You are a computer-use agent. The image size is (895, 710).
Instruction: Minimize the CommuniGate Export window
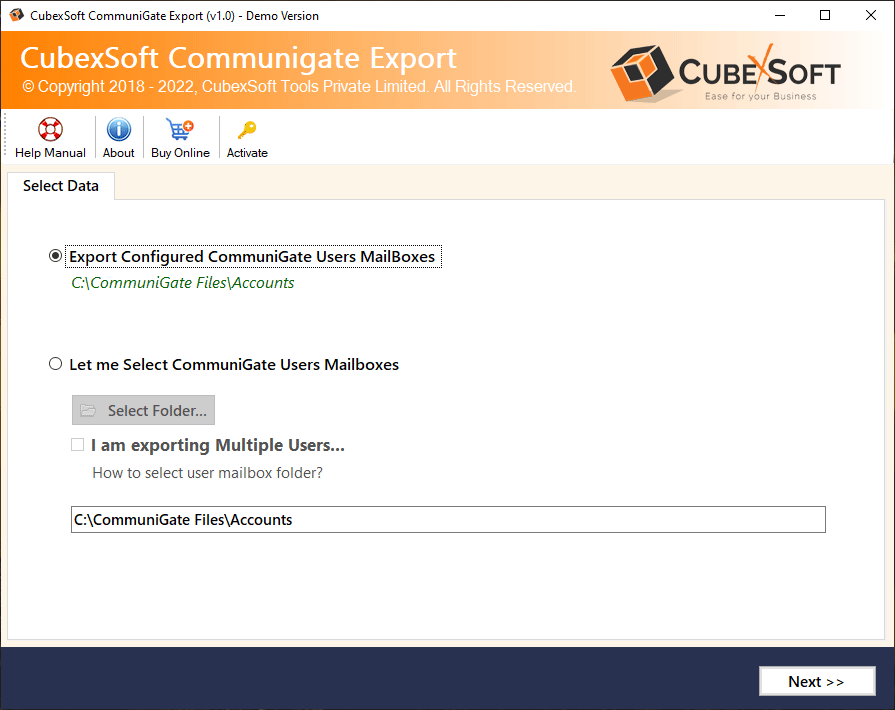tap(780, 15)
